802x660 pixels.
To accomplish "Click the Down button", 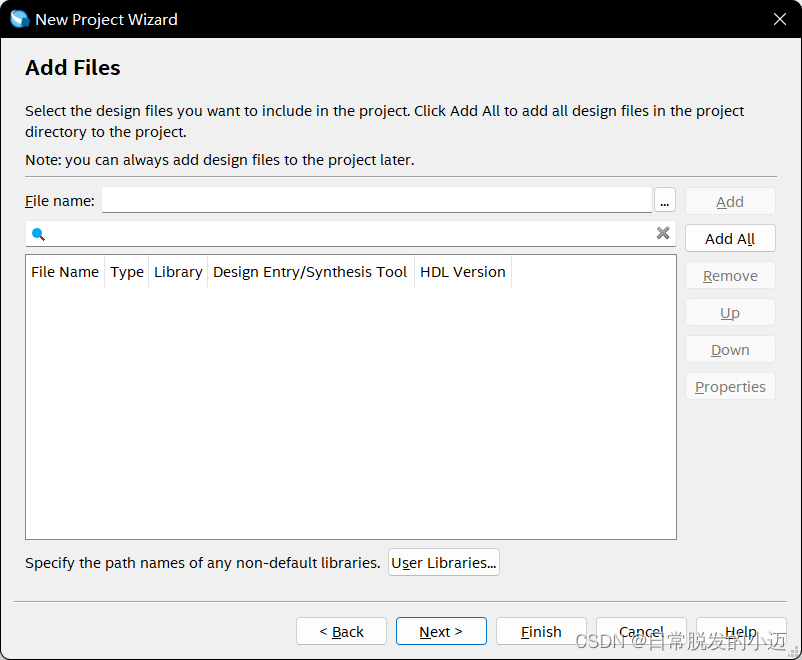I will pos(730,350).
